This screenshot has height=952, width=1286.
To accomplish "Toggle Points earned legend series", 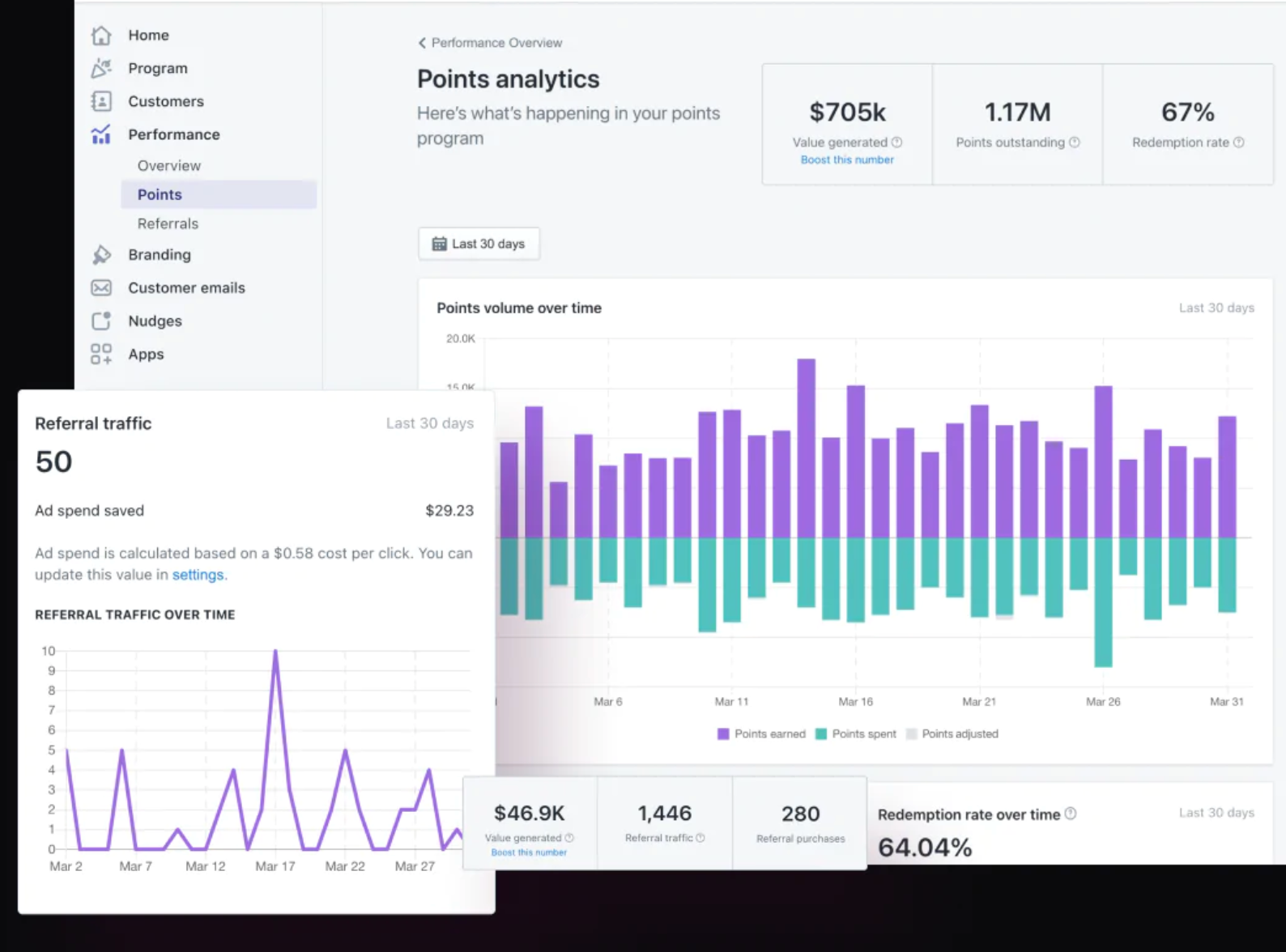I will pos(761,734).
